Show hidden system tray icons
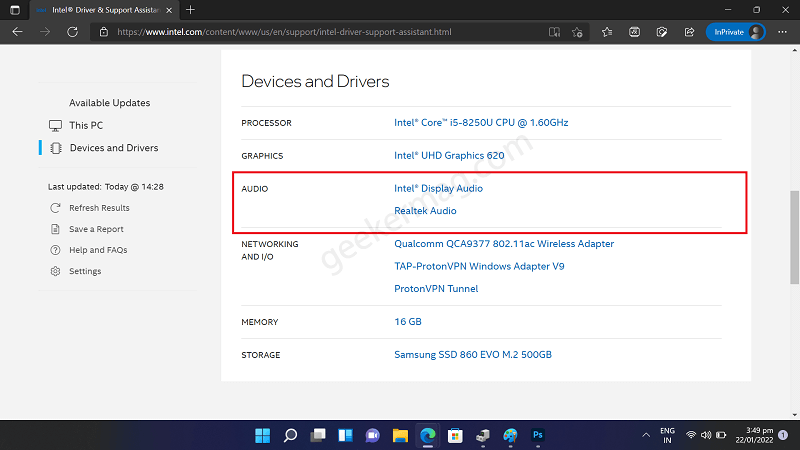Image resolution: width=800 pixels, height=450 pixels. [x=646, y=435]
